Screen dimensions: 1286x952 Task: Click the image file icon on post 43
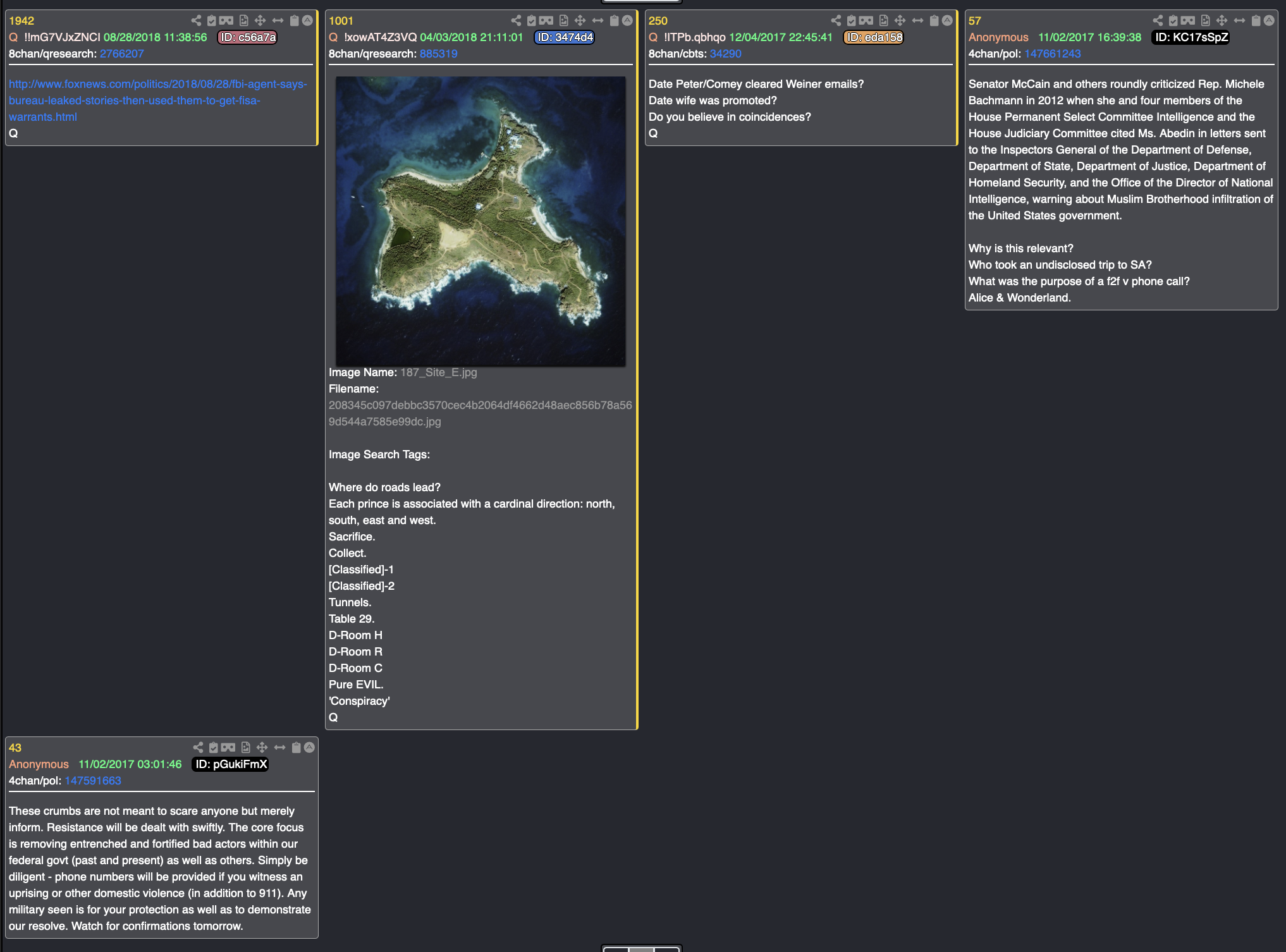pyautogui.click(x=245, y=747)
